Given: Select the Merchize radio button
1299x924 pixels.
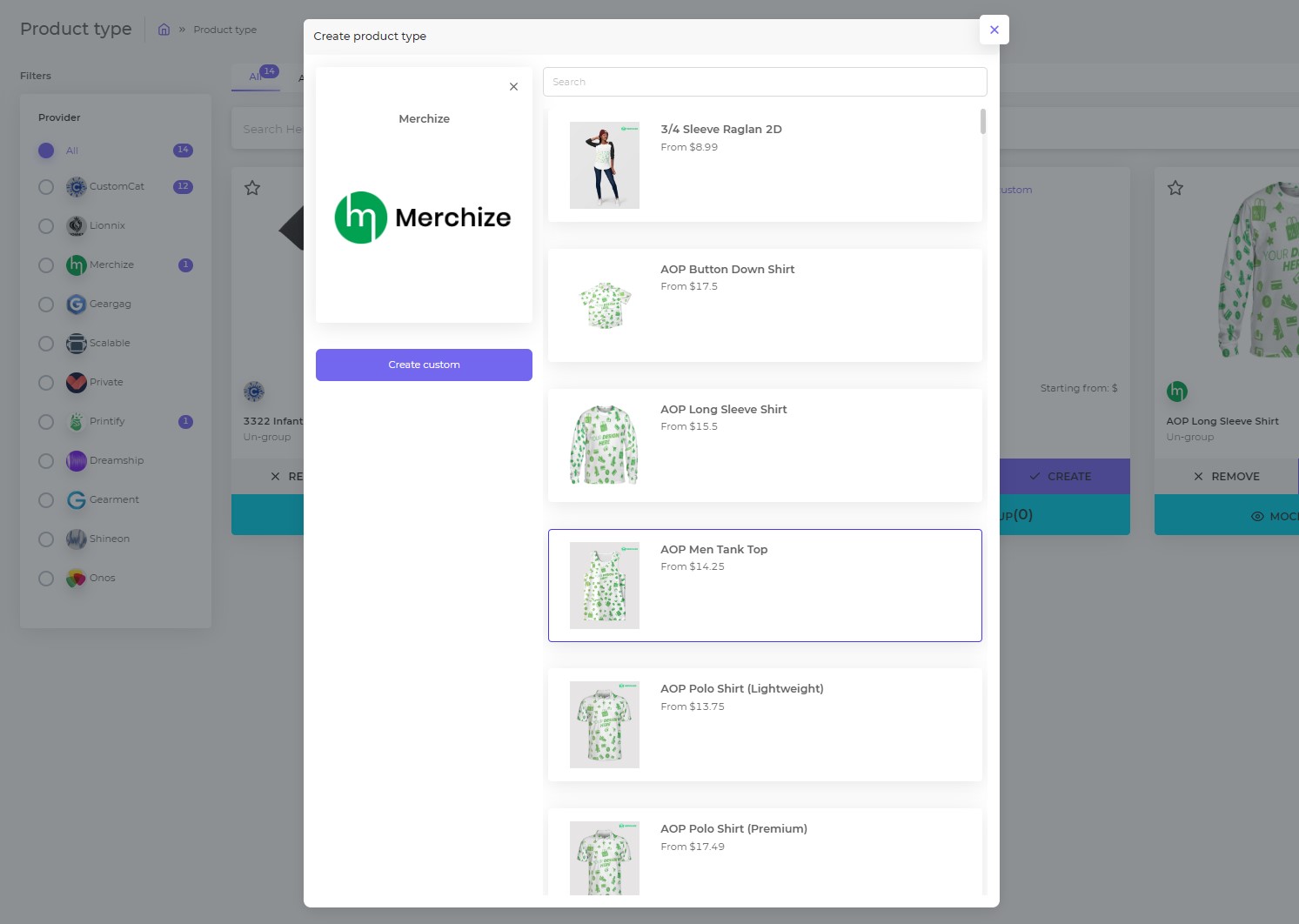Looking at the screenshot, I should 46,265.
